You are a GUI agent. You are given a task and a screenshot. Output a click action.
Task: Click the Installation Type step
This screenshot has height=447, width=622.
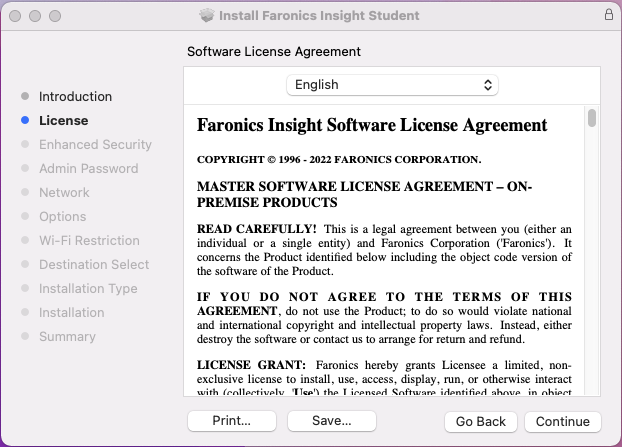[88, 289]
